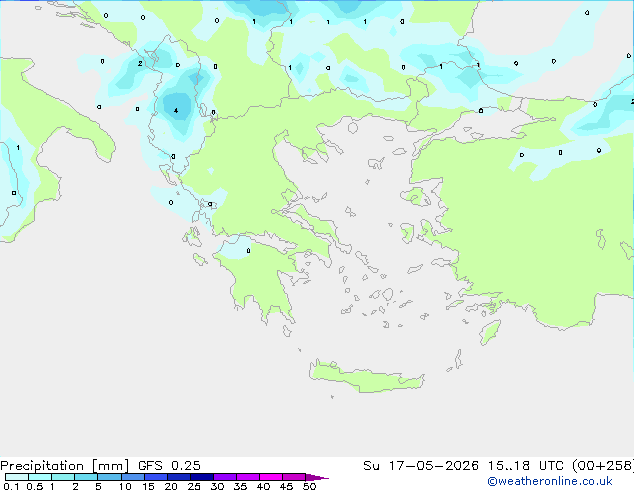
Task: Pick the 10–15 mm legend color swatch
Action: tap(133, 477)
